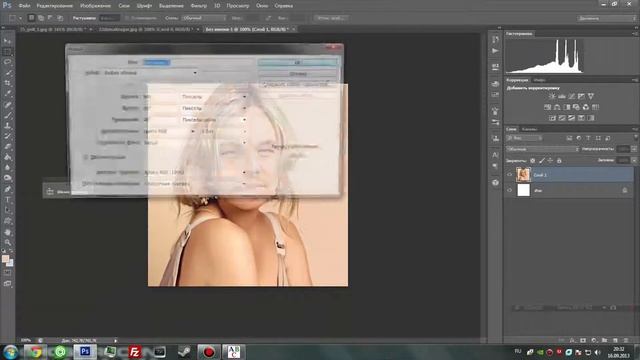Viewport: 640px width, 360px height.
Task: Choose New selection mode
Action: pyautogui.click(x=31, y=18)
